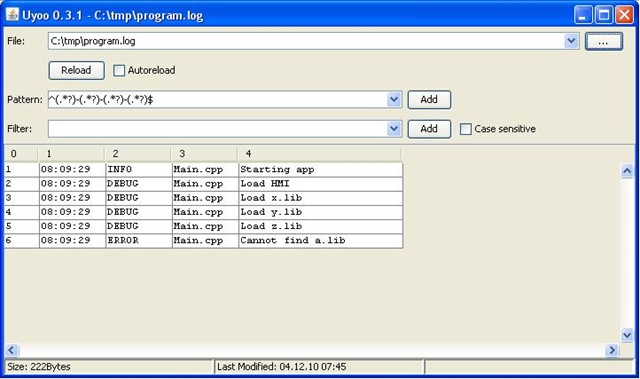Select the DEBUG cell in row 2

[x=139, y=184]
